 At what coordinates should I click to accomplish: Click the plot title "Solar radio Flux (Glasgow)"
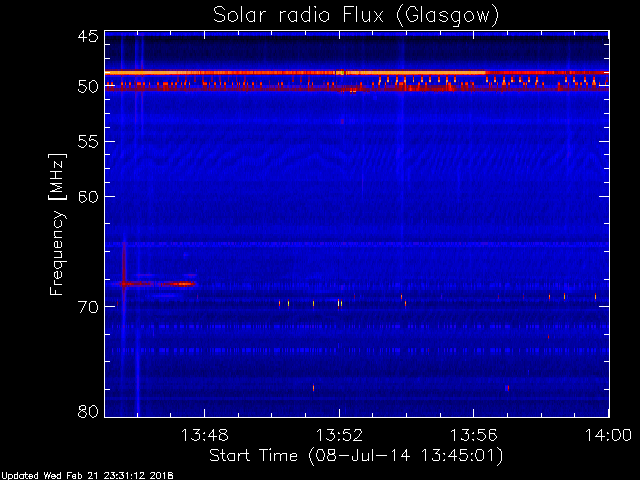[356, 16]
